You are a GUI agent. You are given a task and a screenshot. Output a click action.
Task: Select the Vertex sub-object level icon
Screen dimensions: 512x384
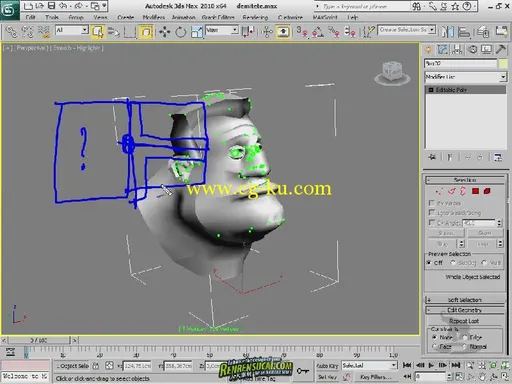(439, 191)
